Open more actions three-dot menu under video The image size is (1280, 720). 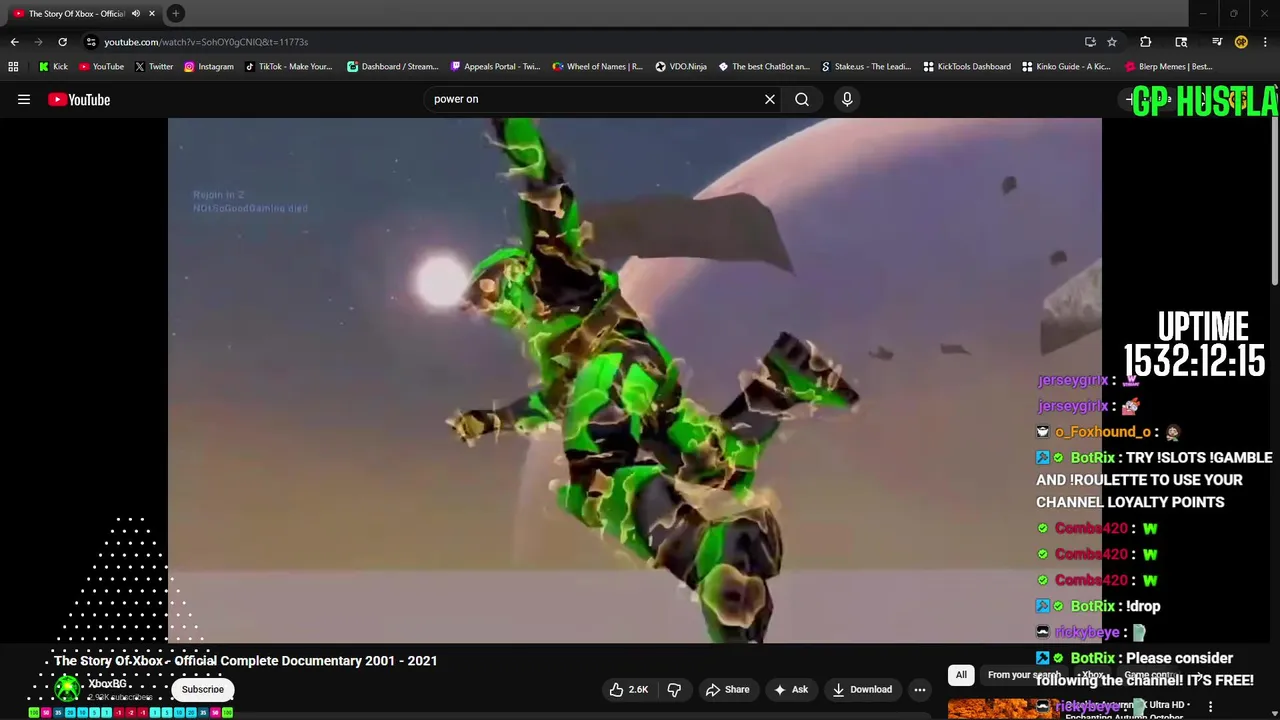point(920,689)
